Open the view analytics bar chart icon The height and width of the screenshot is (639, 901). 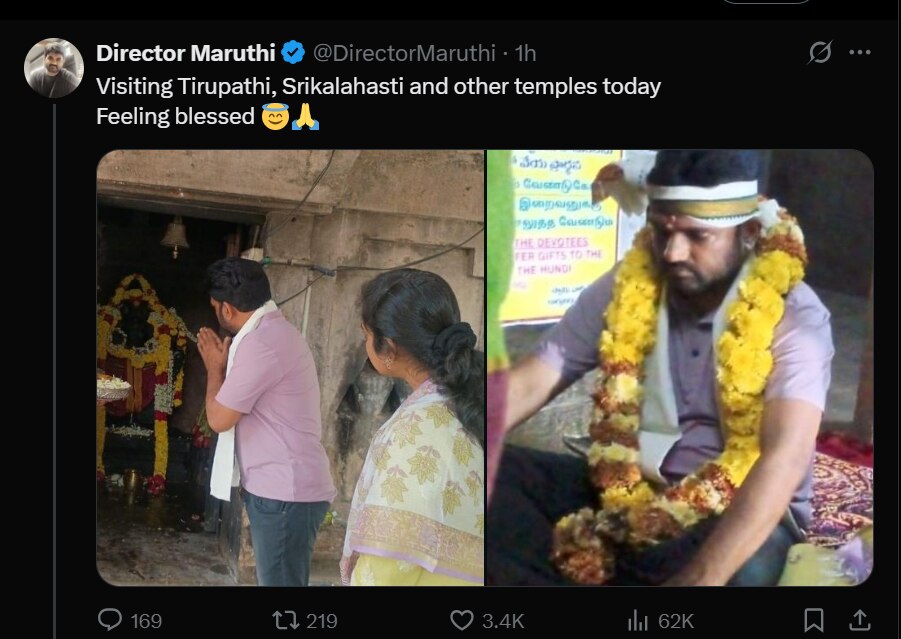click(x=637, y=620)
